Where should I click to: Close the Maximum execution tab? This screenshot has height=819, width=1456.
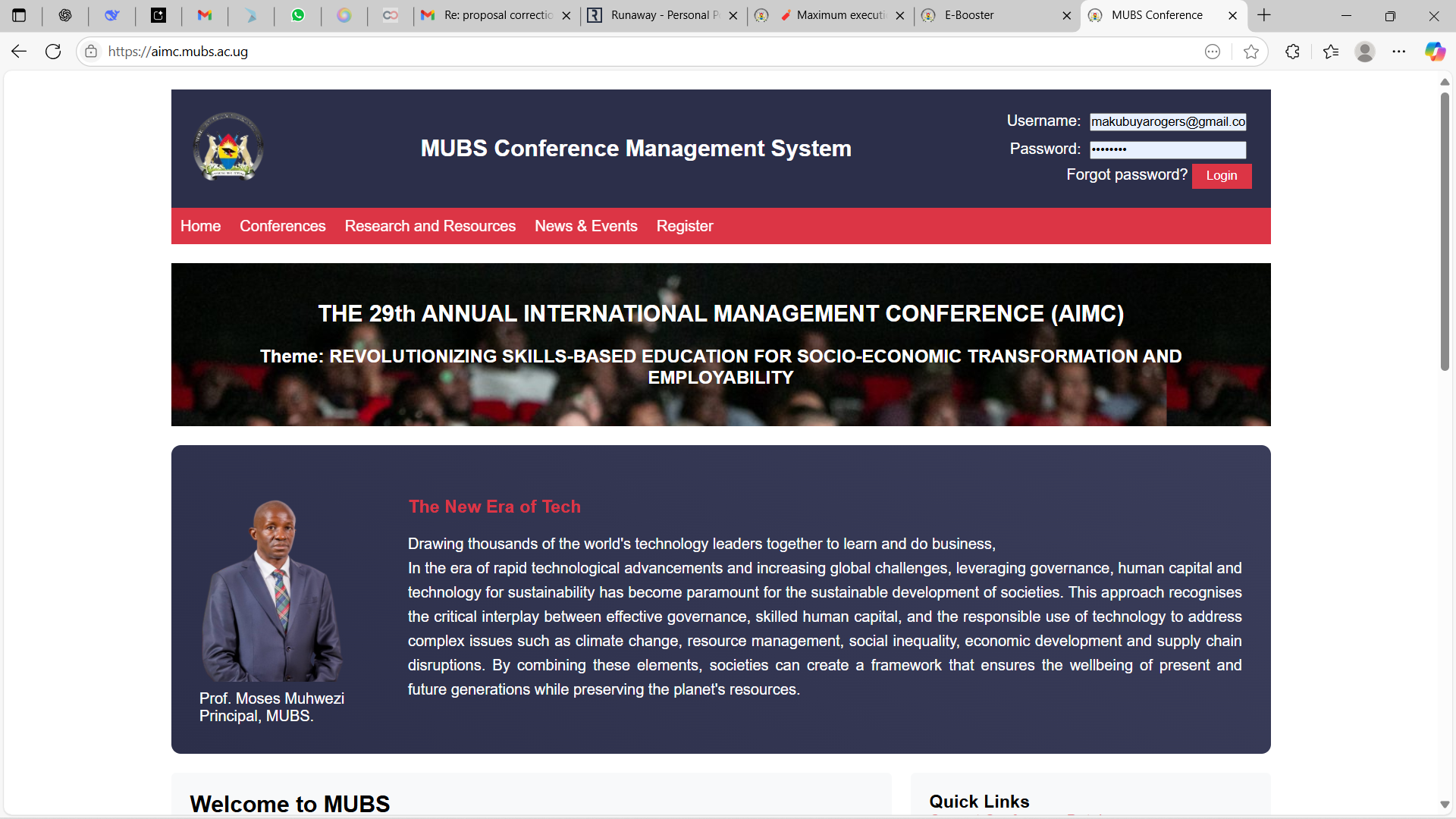[900, 15]
